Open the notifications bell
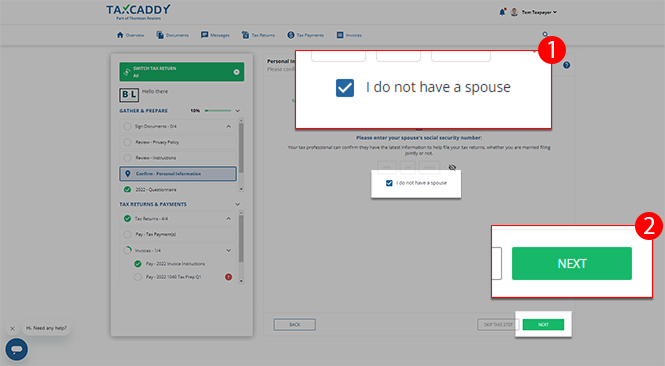Viewport: 665px width, 366px height. click(502, 12)
